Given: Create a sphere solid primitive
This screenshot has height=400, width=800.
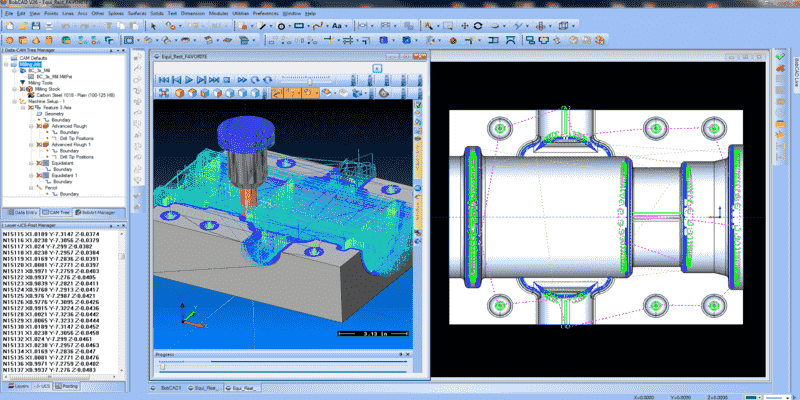Looking at the screenshot, I should 9,40.
